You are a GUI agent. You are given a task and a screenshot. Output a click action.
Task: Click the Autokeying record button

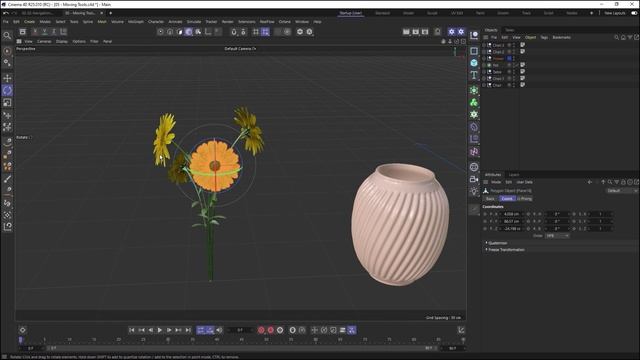point(271,330)
